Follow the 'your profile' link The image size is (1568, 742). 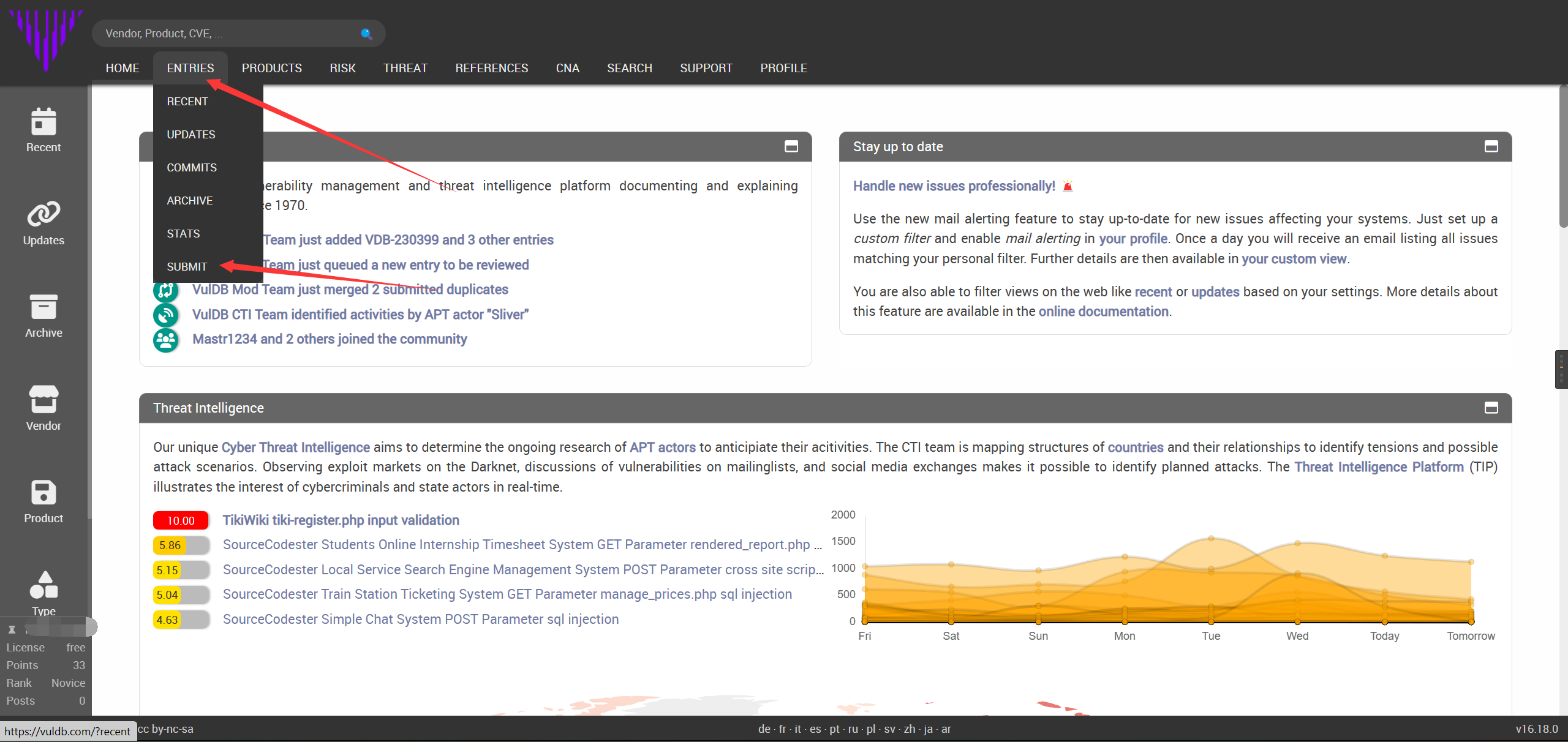point(1133,239)
